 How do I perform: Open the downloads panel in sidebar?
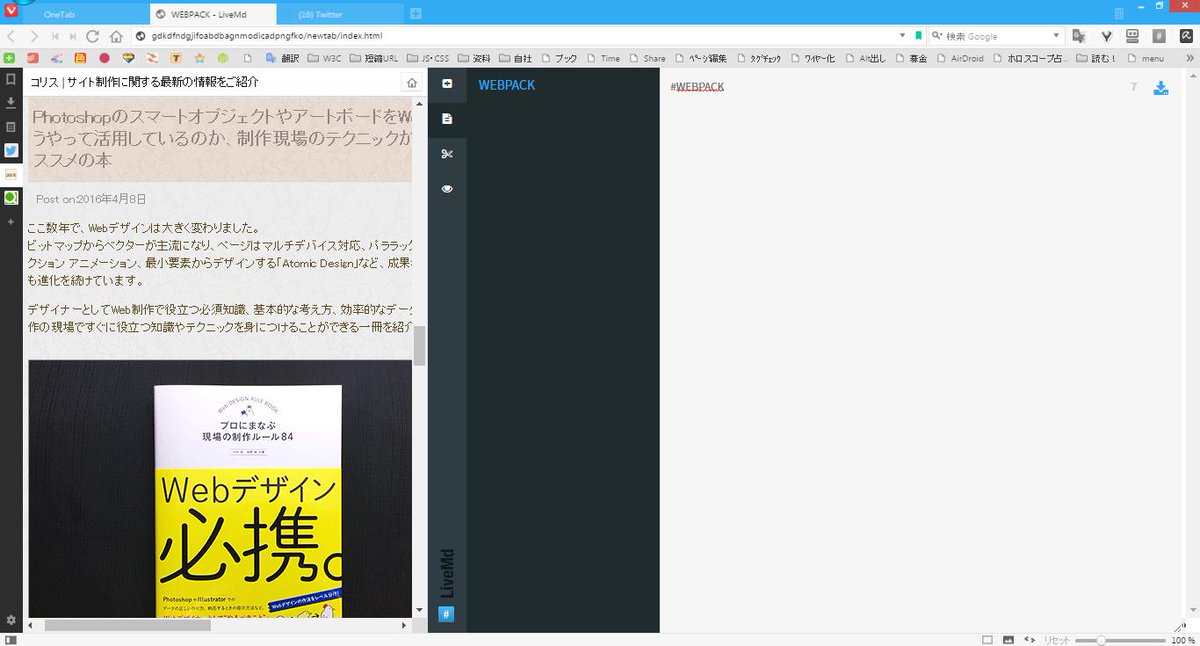tap(11, 102)
